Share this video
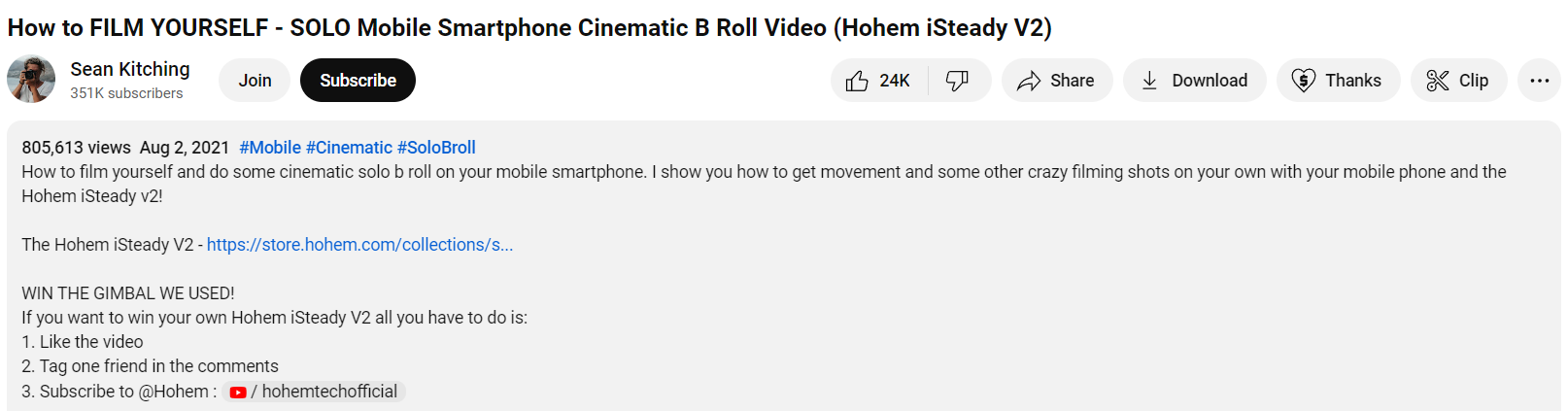 1057,81
